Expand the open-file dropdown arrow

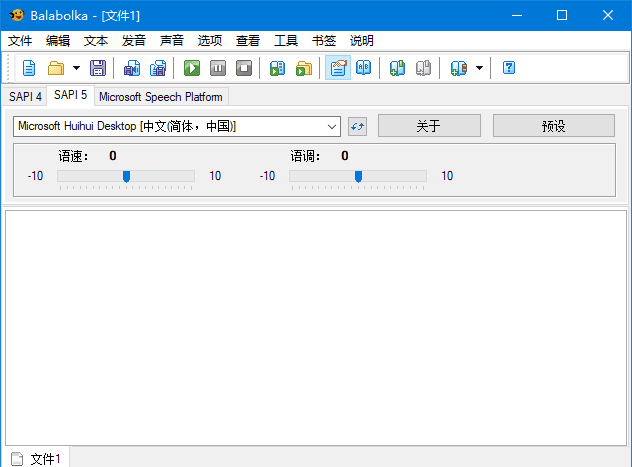(76, 68)
